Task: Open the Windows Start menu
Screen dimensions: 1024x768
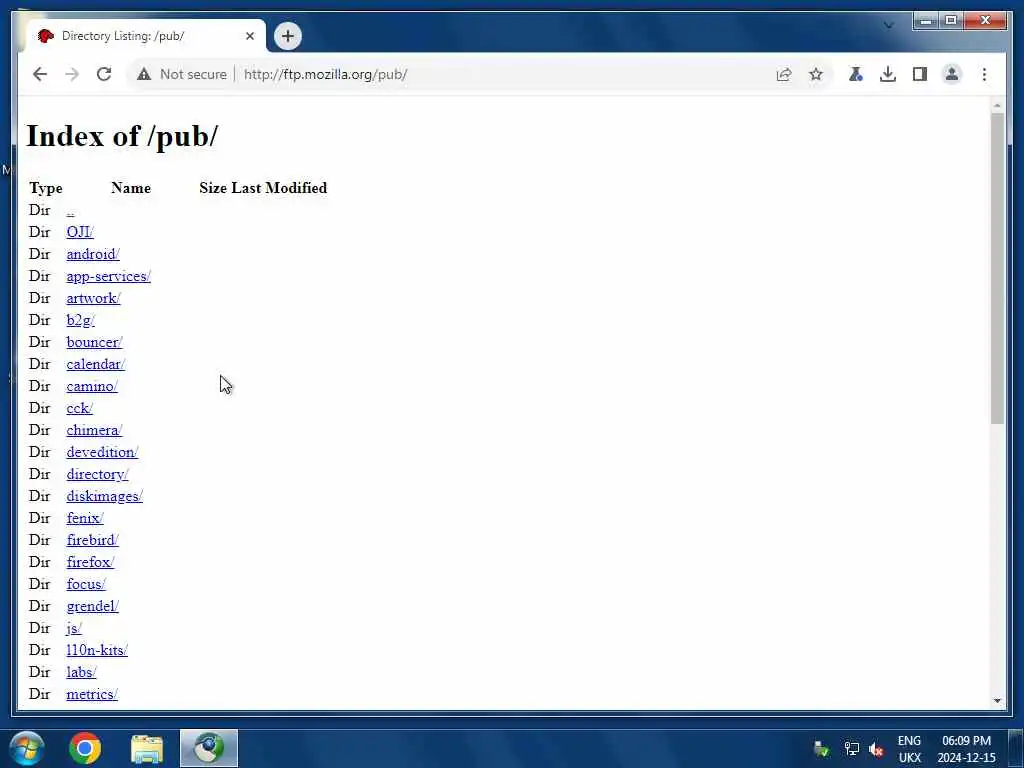Action: (x=27, y=748)
